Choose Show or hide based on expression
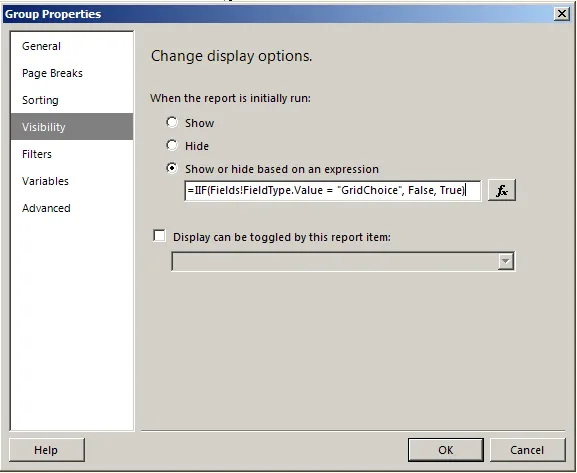 coord(172,169)
